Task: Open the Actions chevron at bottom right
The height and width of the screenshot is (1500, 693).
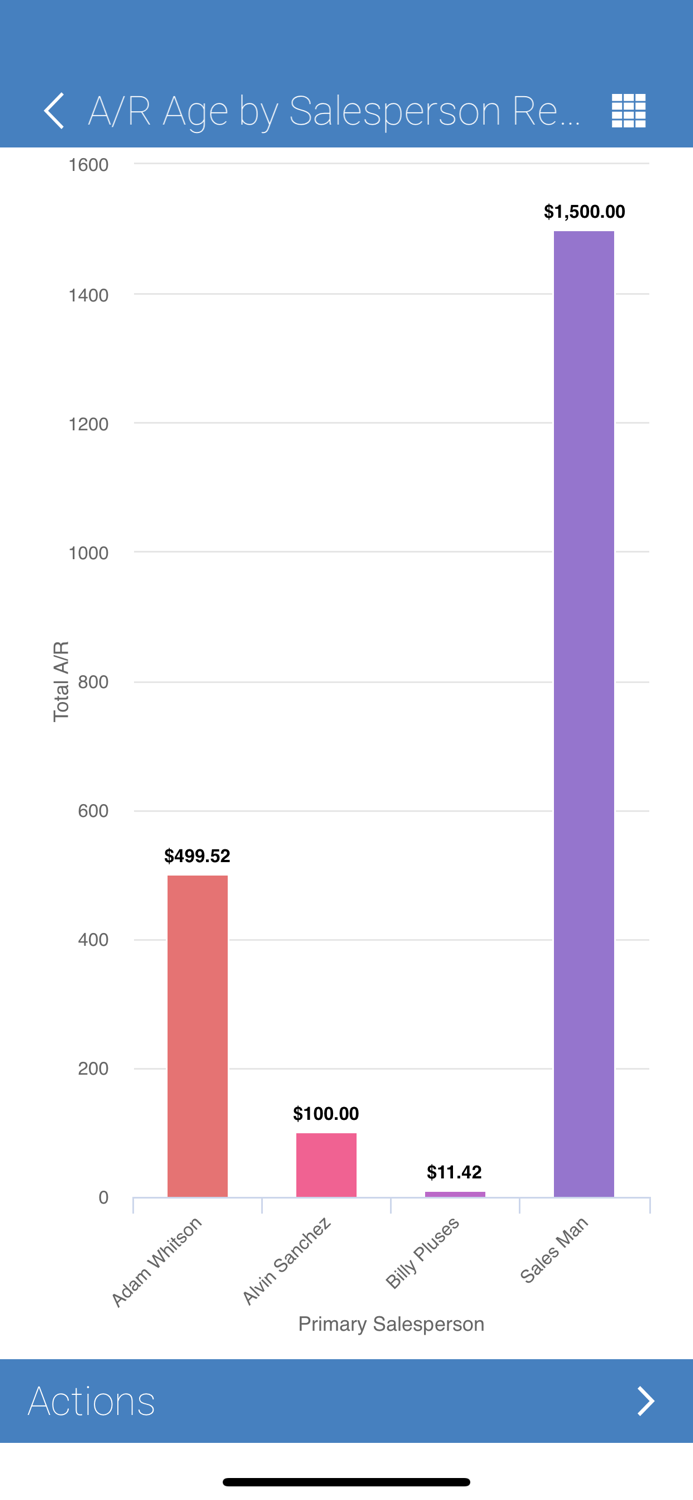Action: coord(645,1401)
